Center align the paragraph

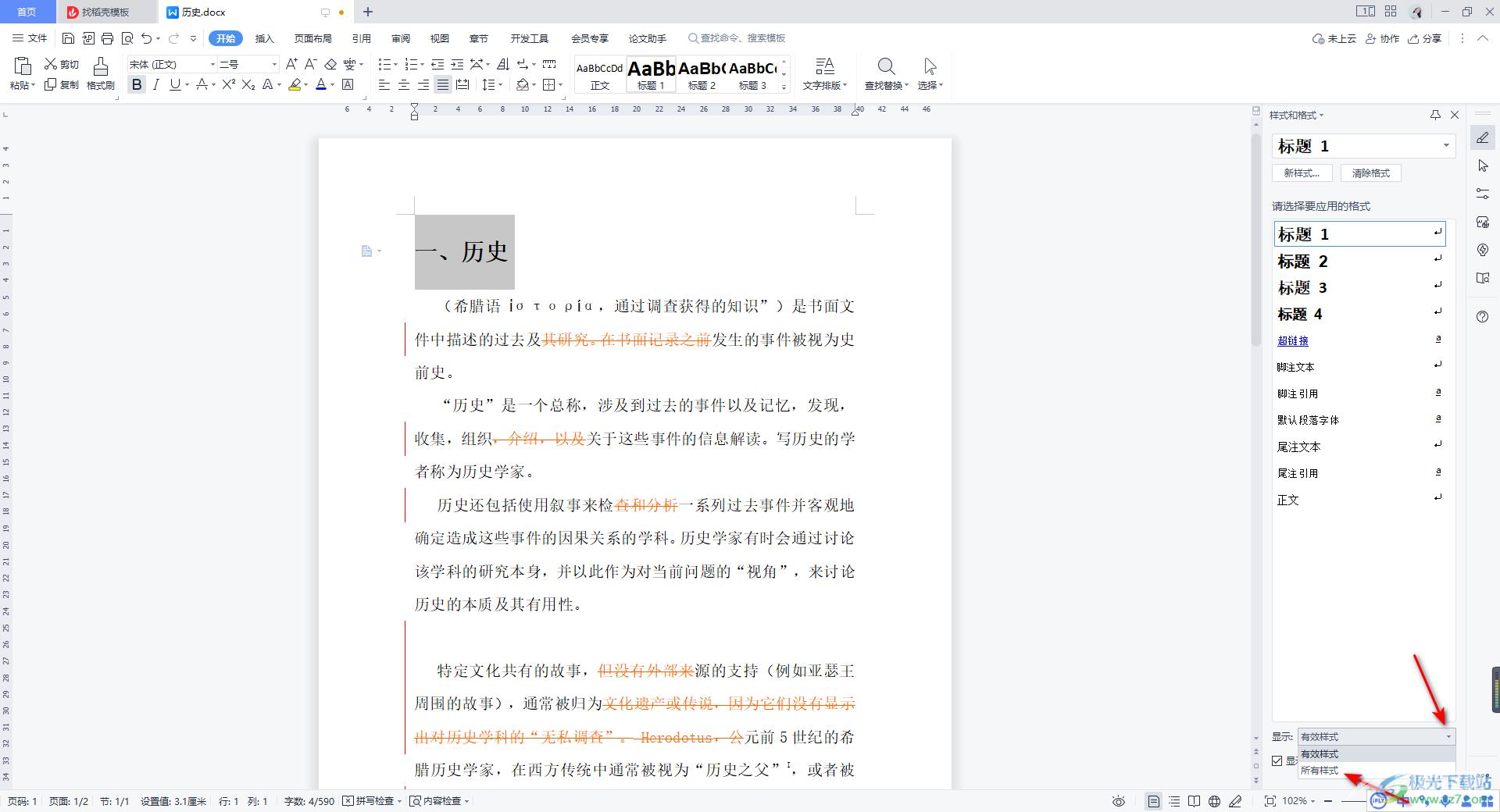click(x=404, y=84)
